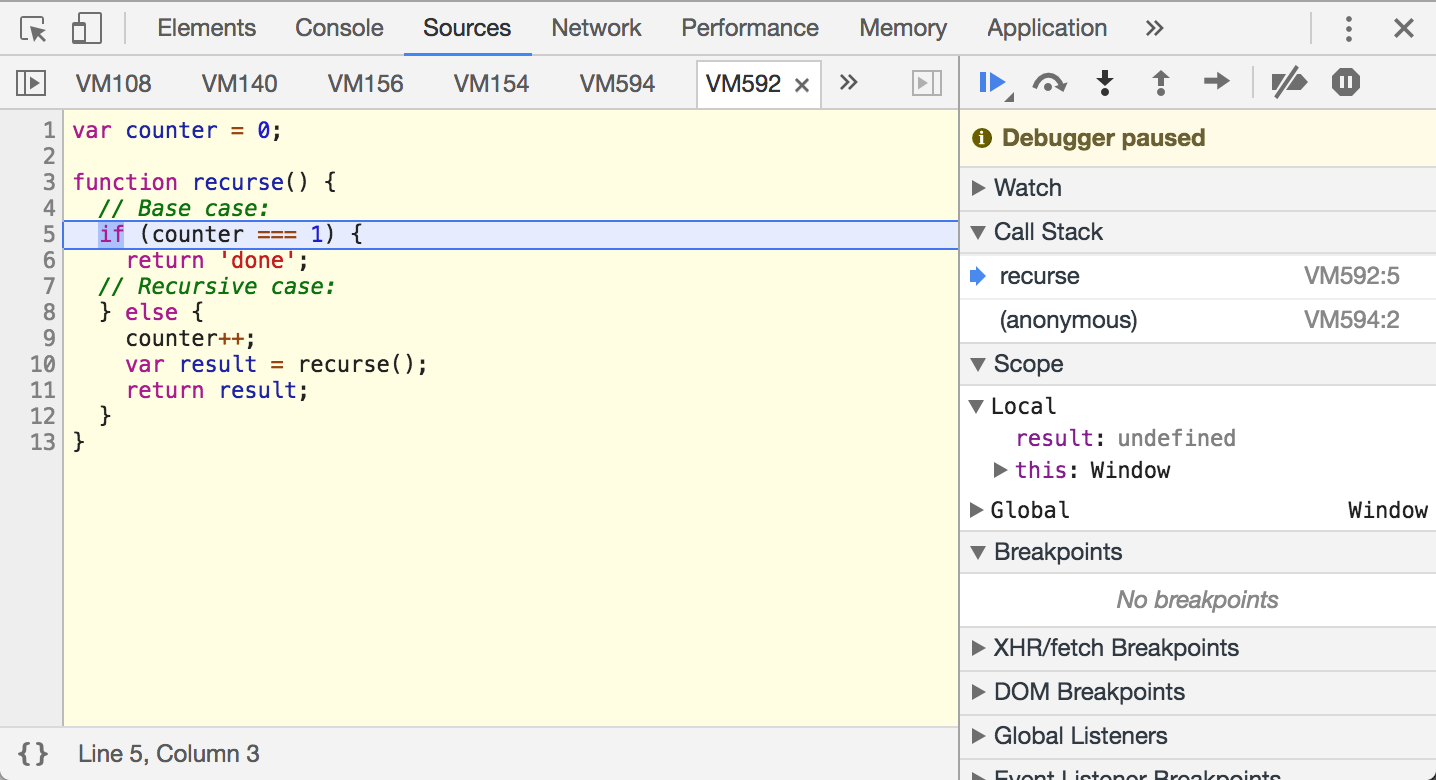Switch to the VM156 file tab
Viewport: 1436px width, 780px height.
(366, 84)
